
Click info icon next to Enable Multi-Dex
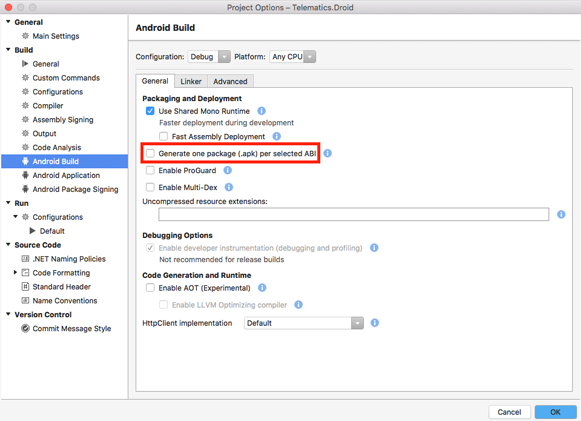click(229, 187)
